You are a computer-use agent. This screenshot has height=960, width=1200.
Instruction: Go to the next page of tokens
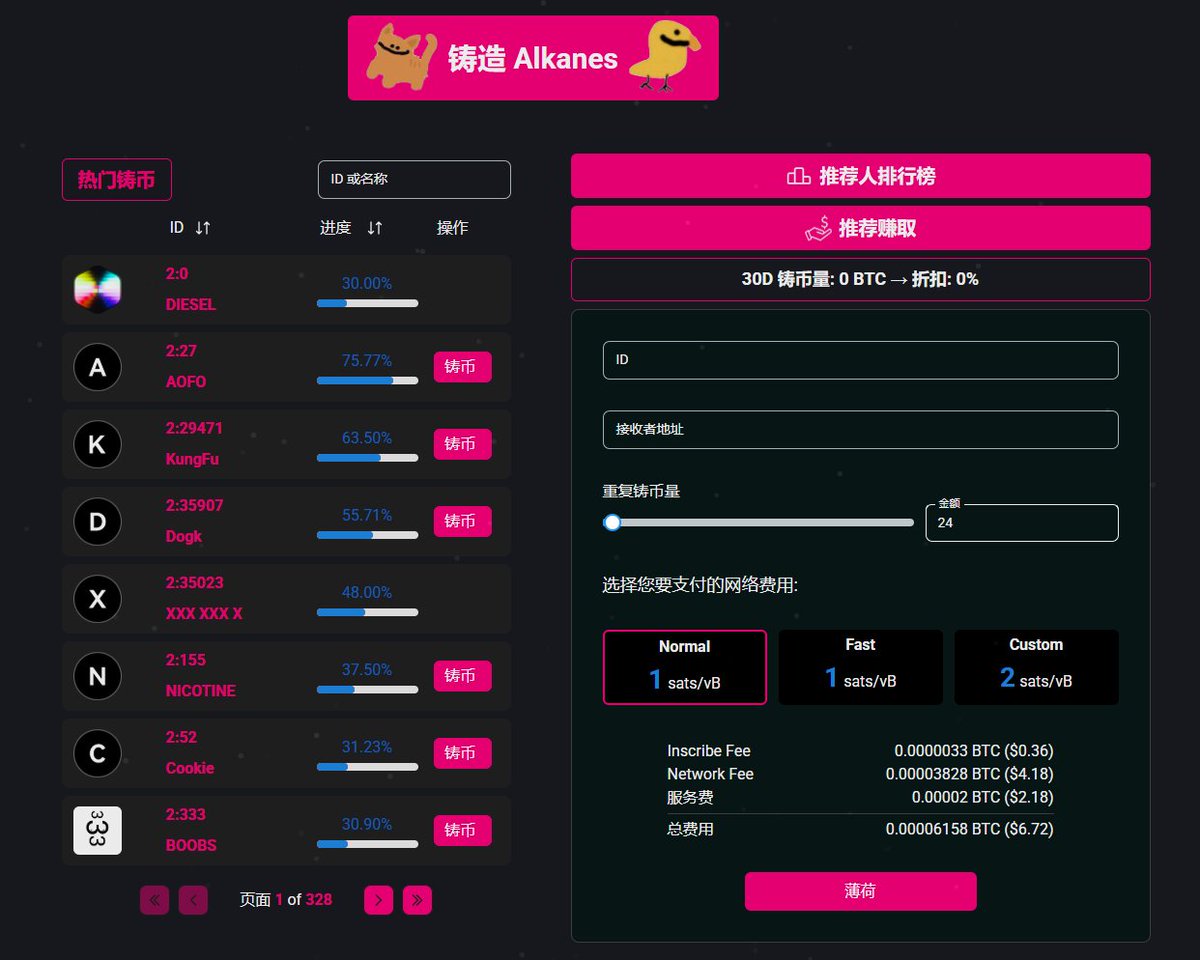pyautogui.click(x=378, y=900)
